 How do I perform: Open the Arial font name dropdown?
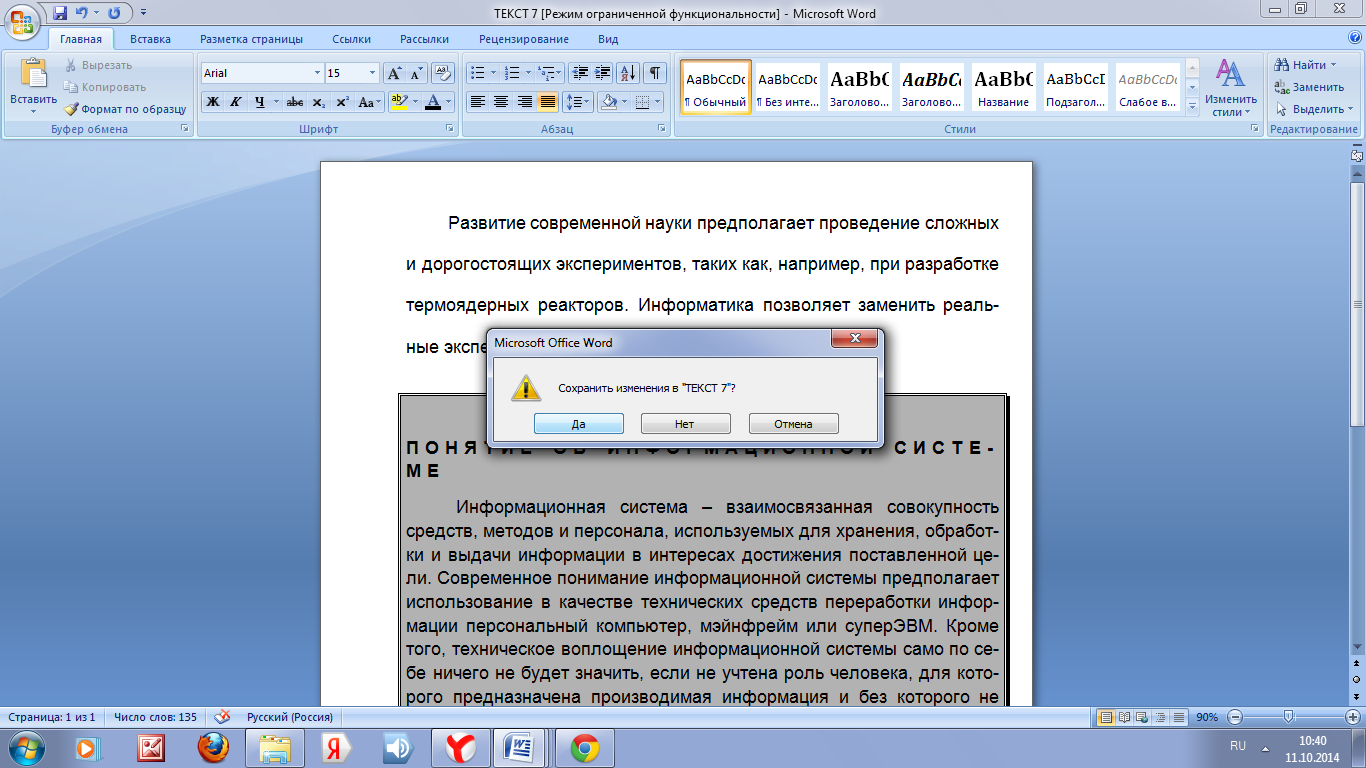coord(318,73)
